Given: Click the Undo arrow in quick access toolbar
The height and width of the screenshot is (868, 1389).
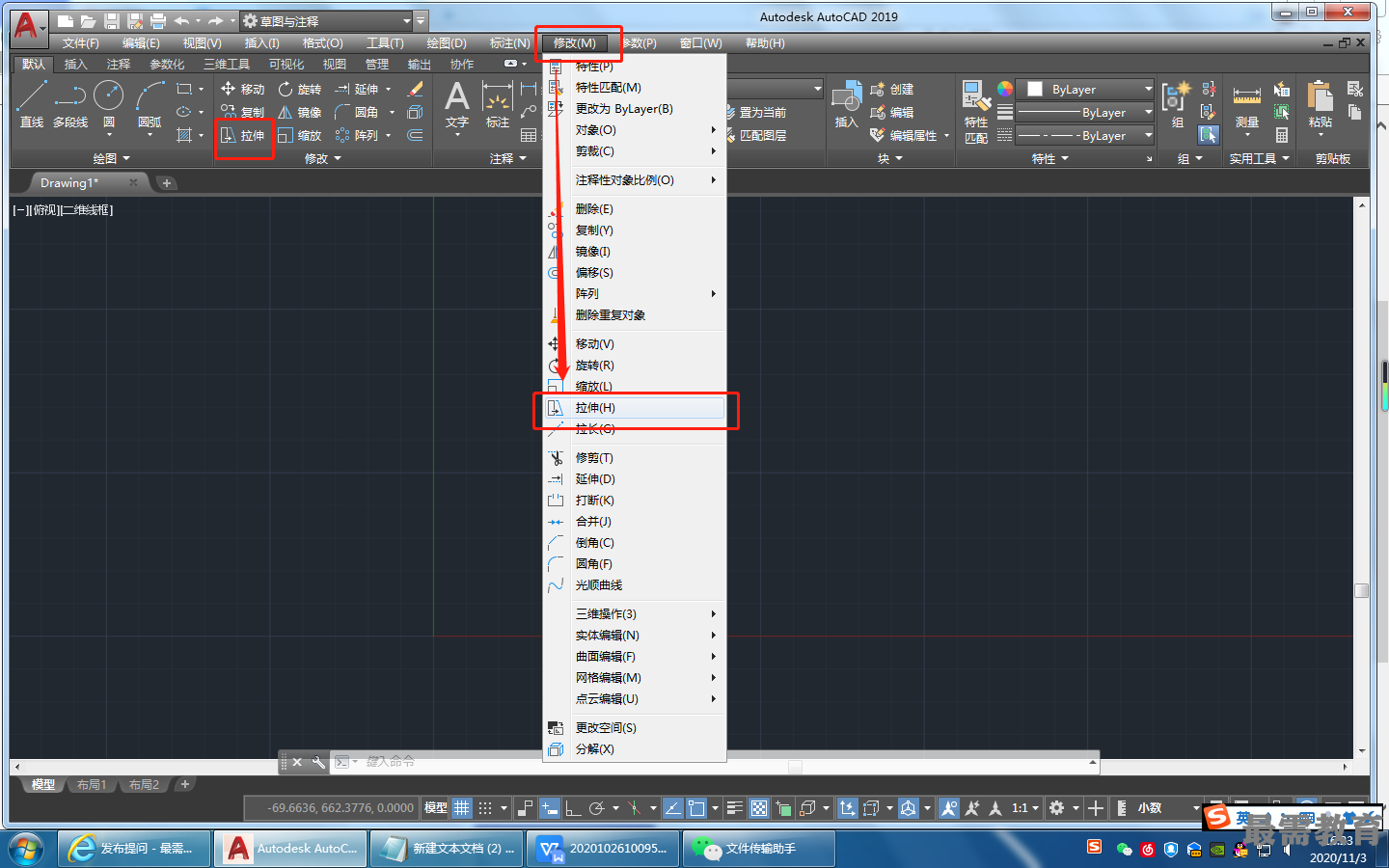Looking at the screenshot, I should coord(181,20).
